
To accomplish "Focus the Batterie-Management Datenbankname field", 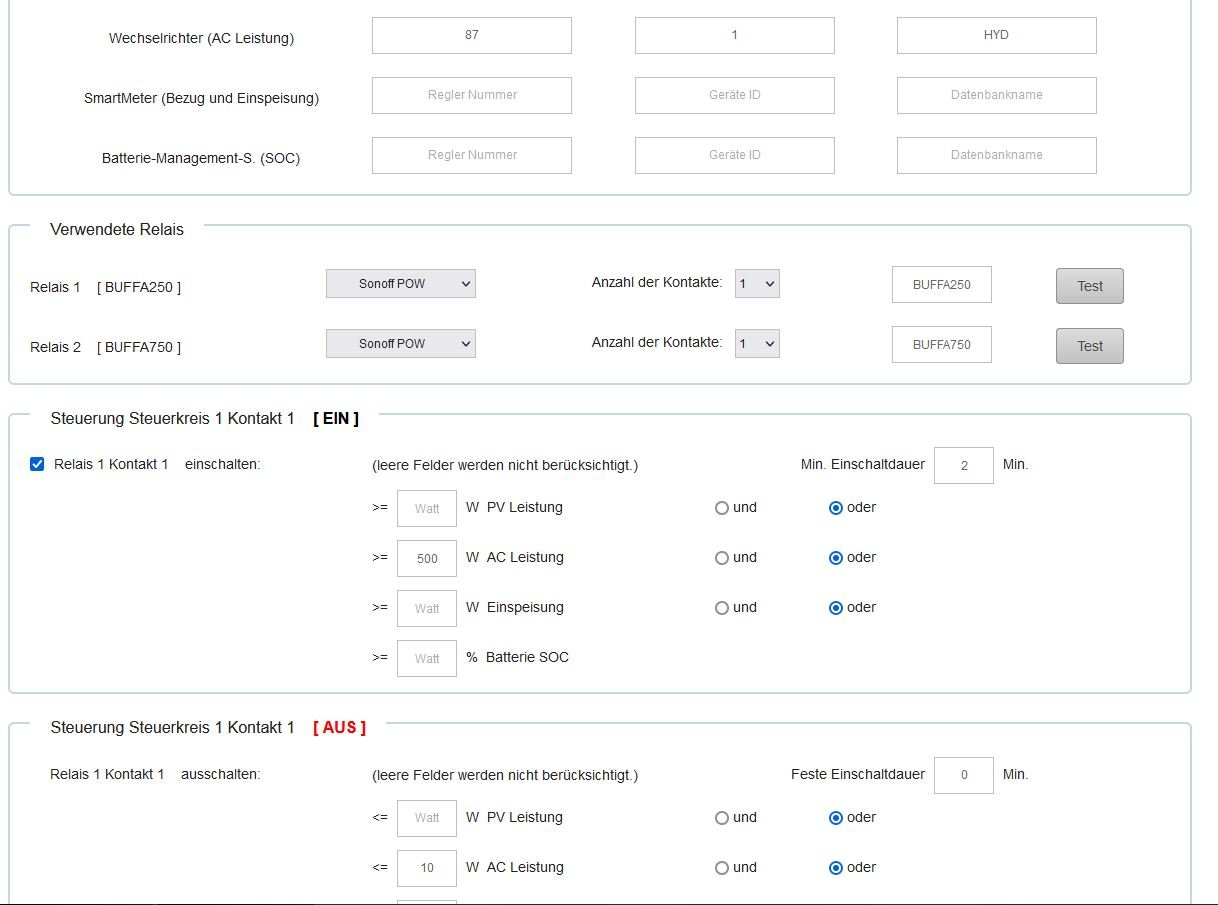I will [996, 155].
